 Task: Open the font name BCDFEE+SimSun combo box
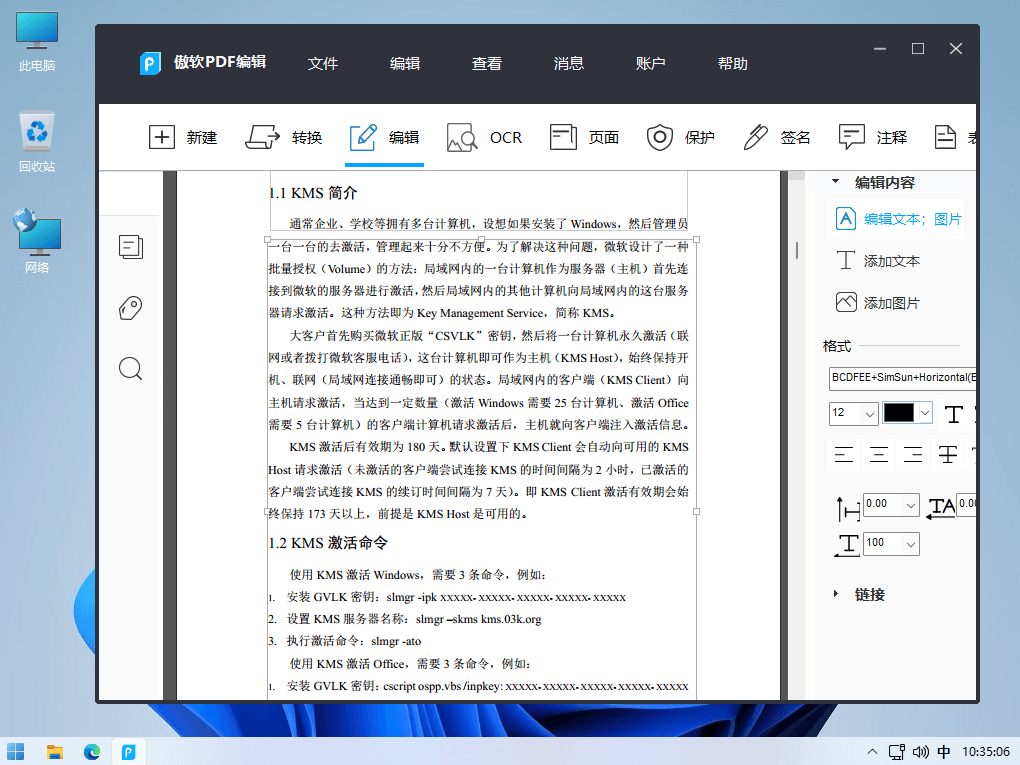(902, 379)
